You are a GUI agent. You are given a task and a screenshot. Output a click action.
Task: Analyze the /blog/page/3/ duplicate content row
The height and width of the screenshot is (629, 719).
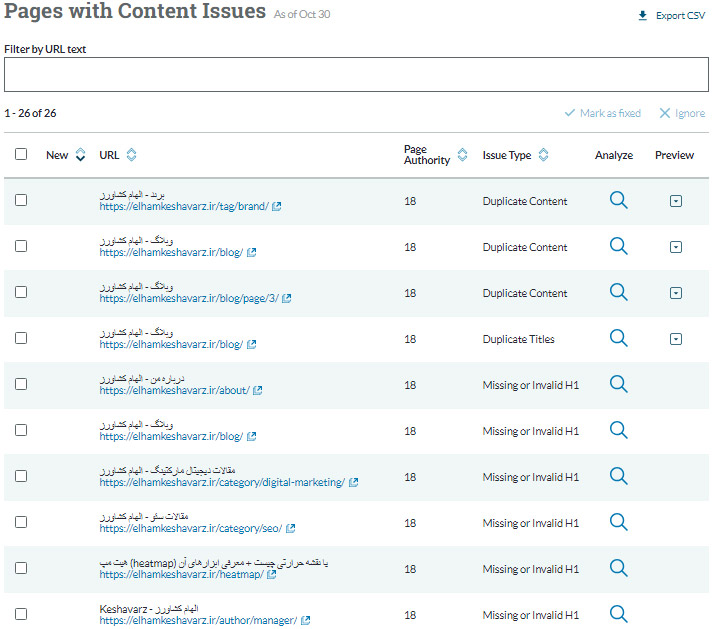click(x=618, y=292)
